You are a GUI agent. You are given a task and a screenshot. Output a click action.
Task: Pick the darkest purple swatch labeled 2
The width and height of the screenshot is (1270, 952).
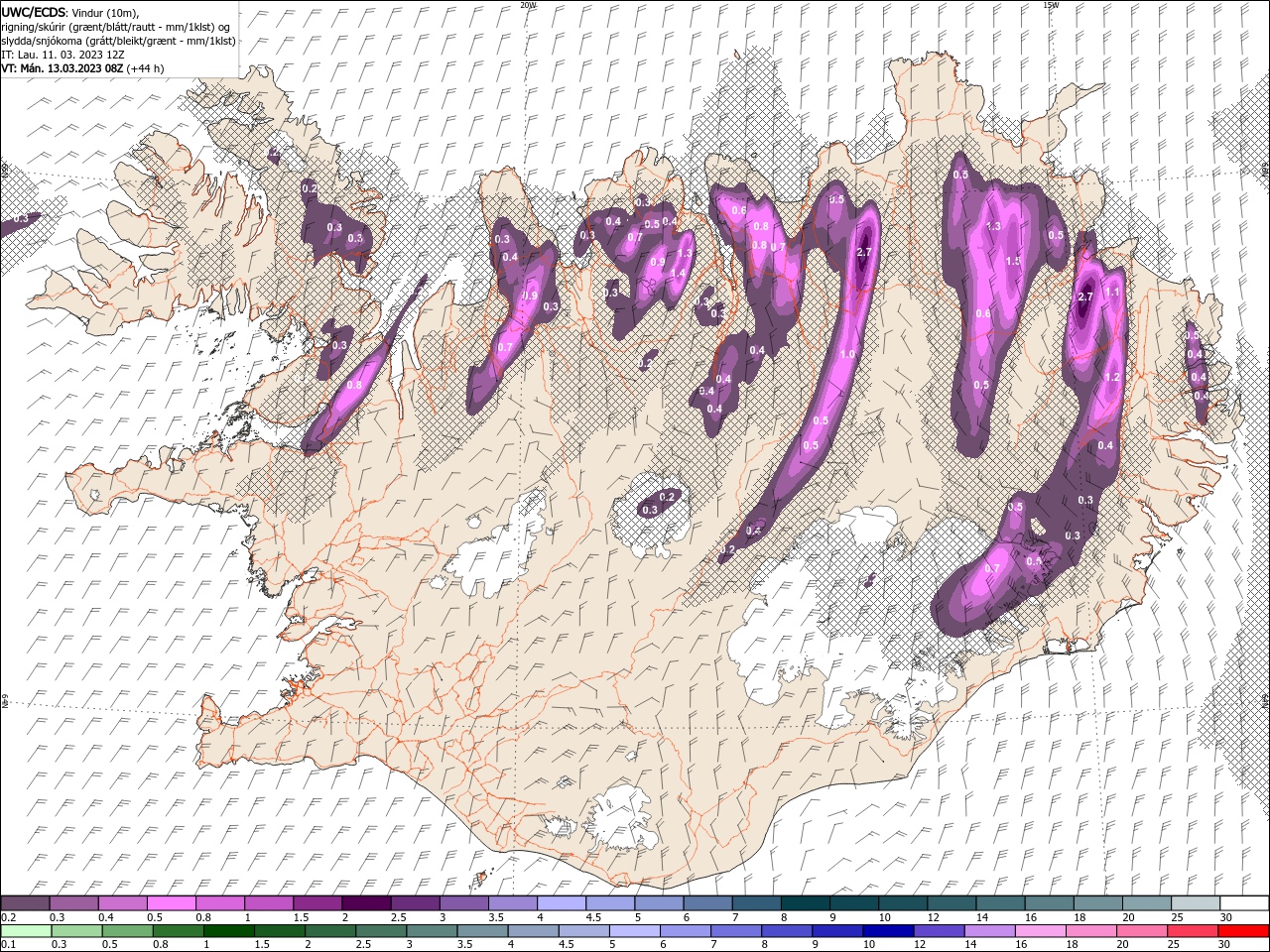366,903
